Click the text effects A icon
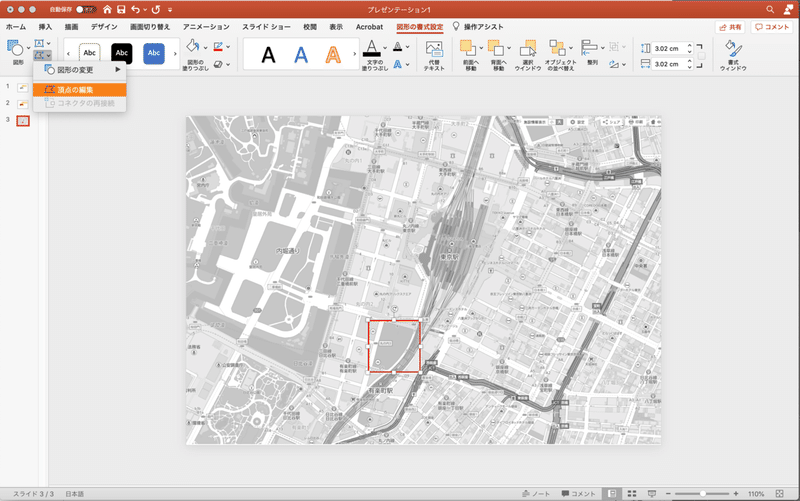The height and width of the screenshot is (501, 800). click(397, 64)
